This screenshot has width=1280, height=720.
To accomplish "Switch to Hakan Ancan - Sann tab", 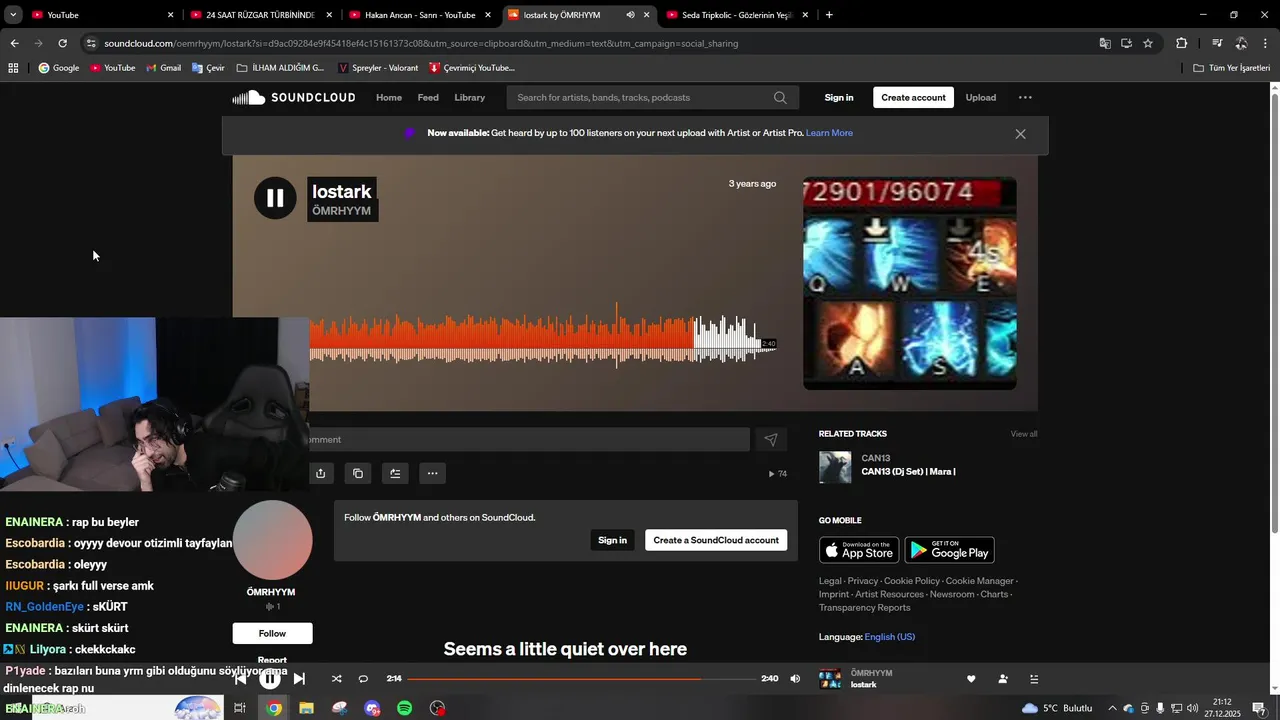I will (x=419, y=15).
